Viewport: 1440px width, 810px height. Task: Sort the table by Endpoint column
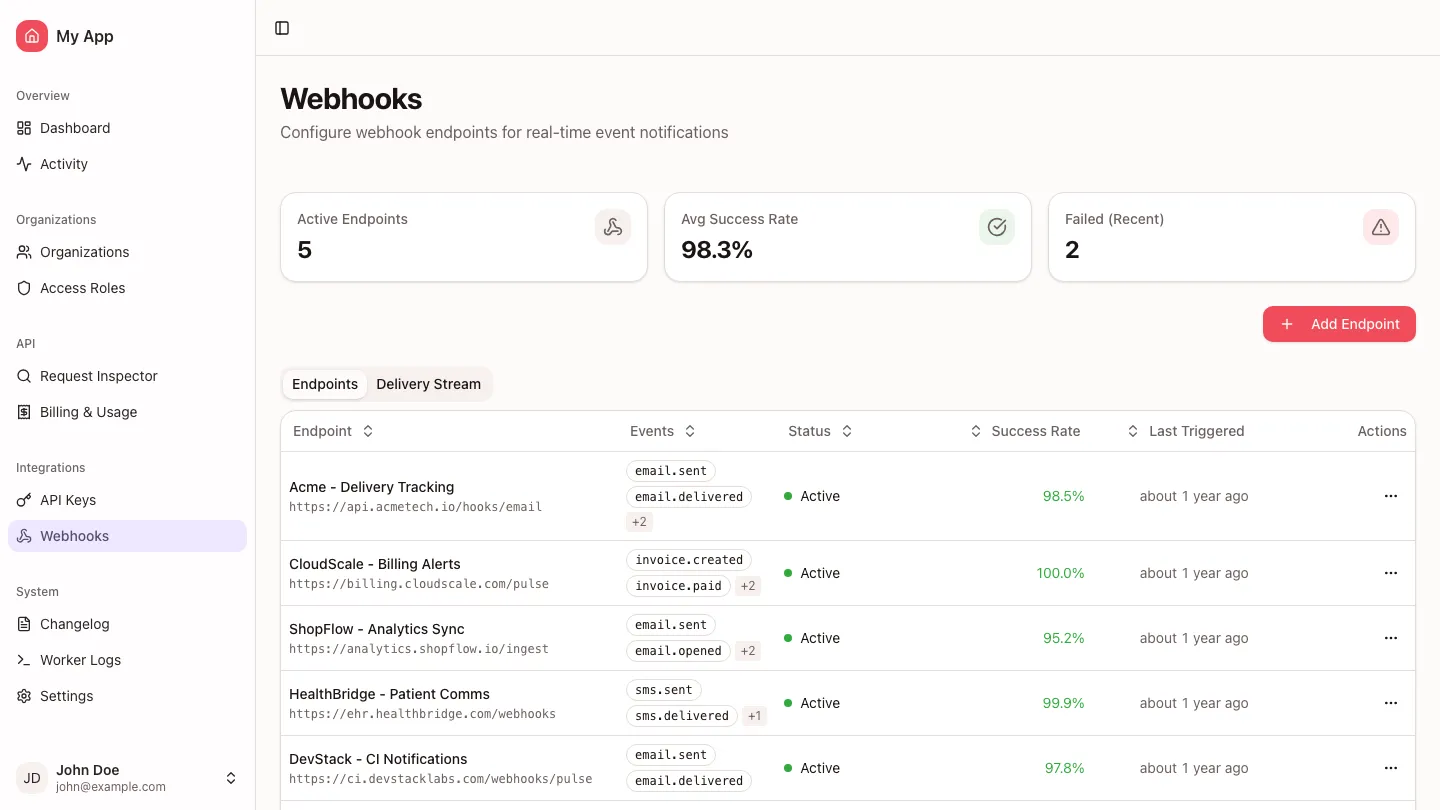point(367,431)
